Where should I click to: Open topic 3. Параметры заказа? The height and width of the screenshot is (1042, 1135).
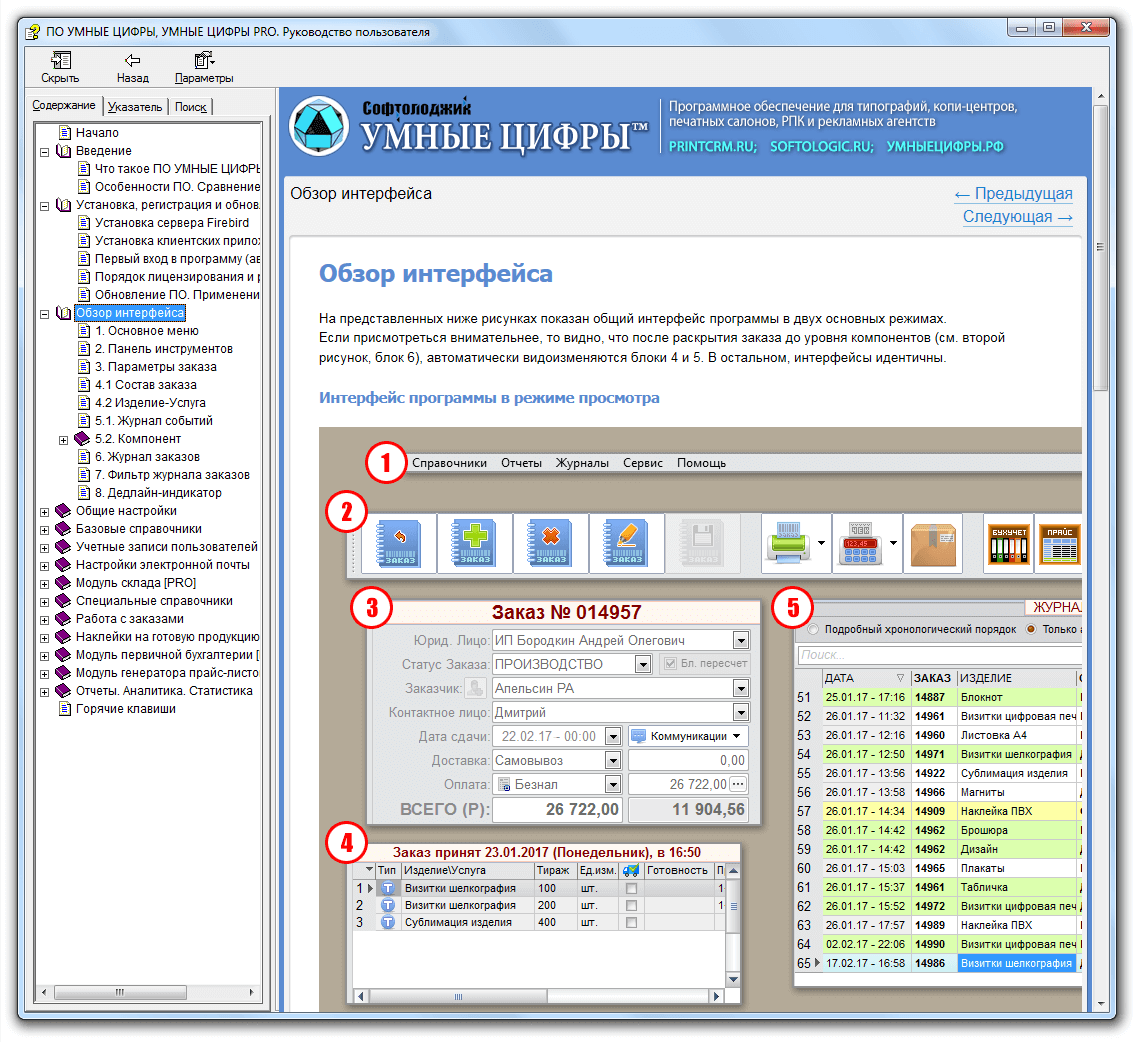(156, 367)
